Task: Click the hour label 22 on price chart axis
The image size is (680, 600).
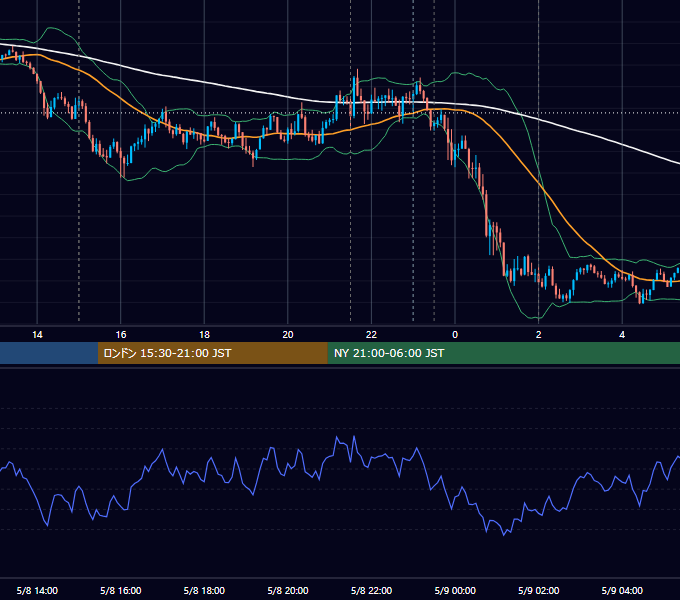Action: pyautogui.click(x=371, y=335)
